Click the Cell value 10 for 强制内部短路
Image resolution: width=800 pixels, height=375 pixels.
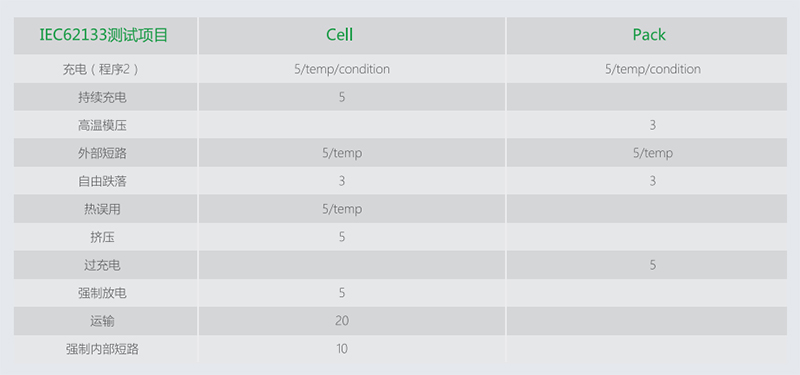click(342, 349)
